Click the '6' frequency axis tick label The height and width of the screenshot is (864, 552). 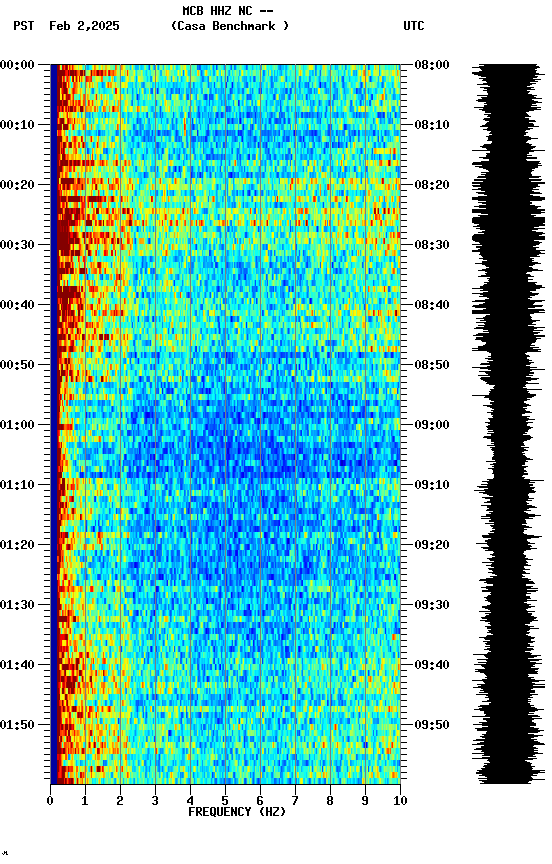pyautogui.click(x=260, y=802)
